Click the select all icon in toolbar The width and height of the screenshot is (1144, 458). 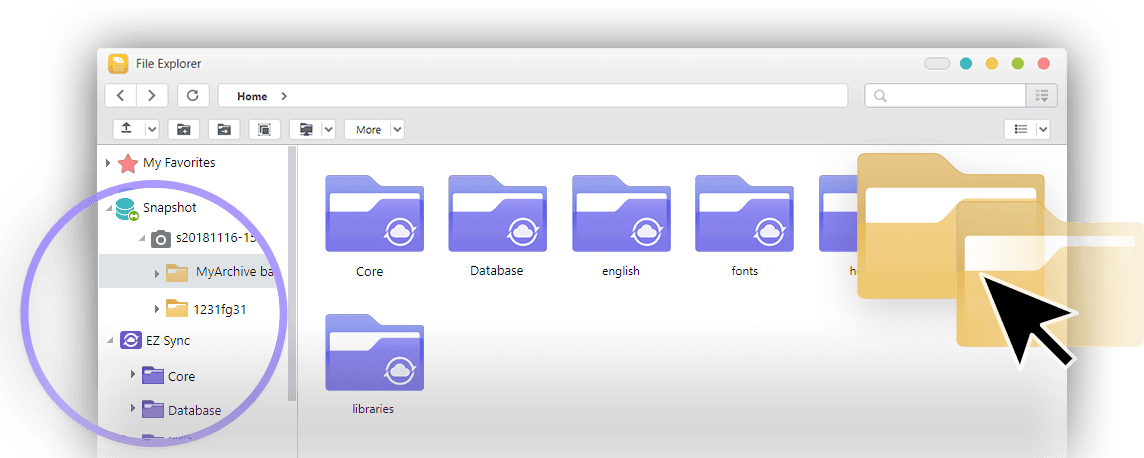263,129
